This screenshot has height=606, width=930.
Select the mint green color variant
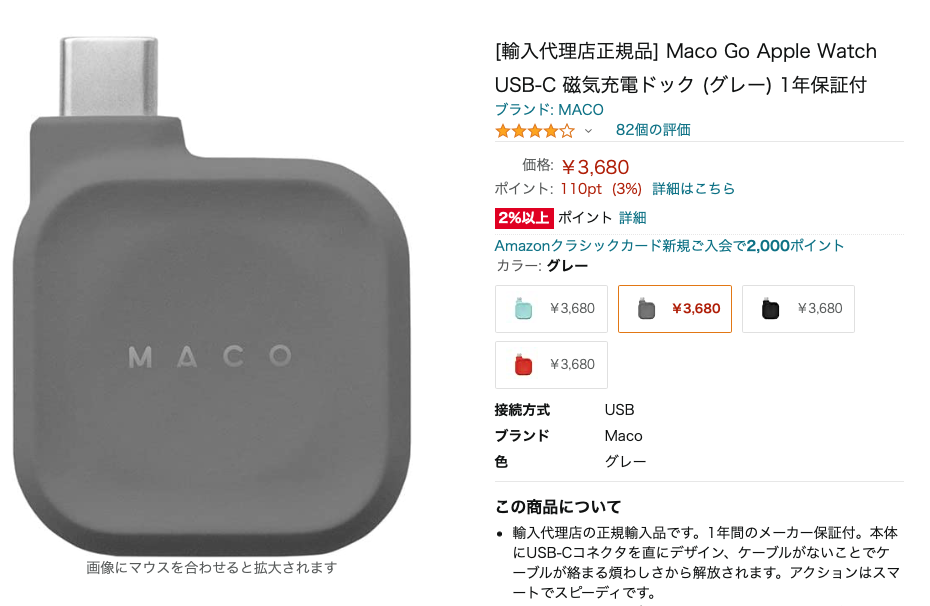point(551,308)
